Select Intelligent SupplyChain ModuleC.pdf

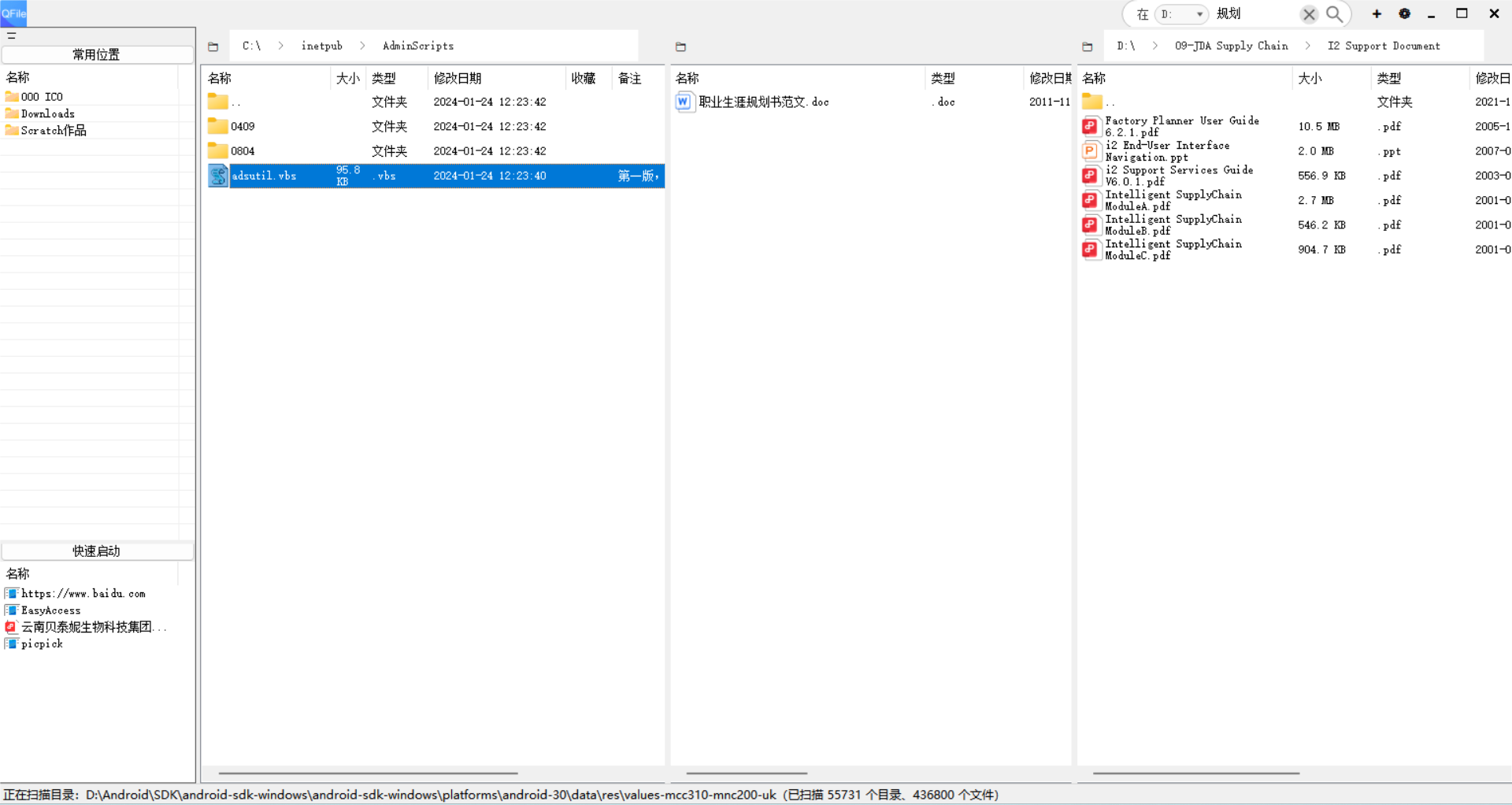coord(1173,250)
